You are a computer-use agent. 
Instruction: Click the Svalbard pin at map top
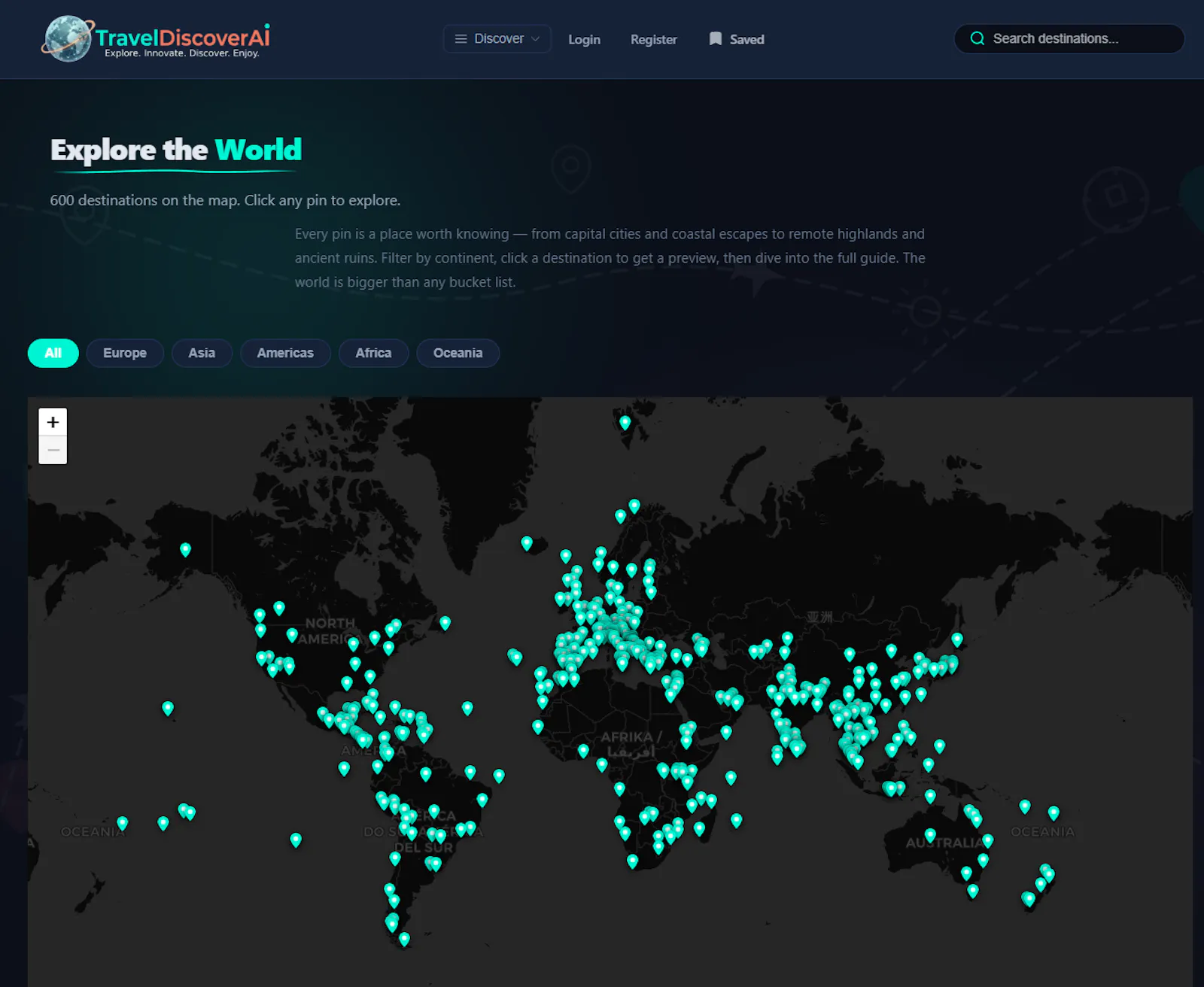click(625, 423)
